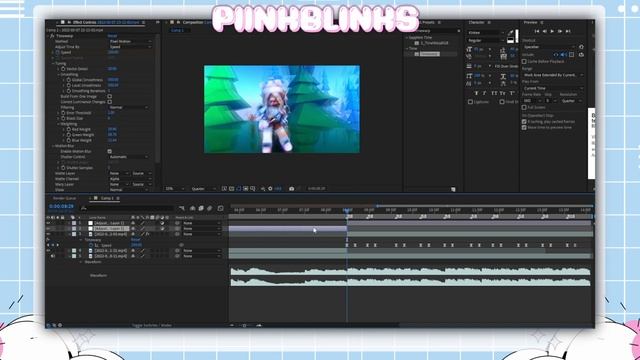Click the Composition Mini-Flowchart icon

click(182, 208)
